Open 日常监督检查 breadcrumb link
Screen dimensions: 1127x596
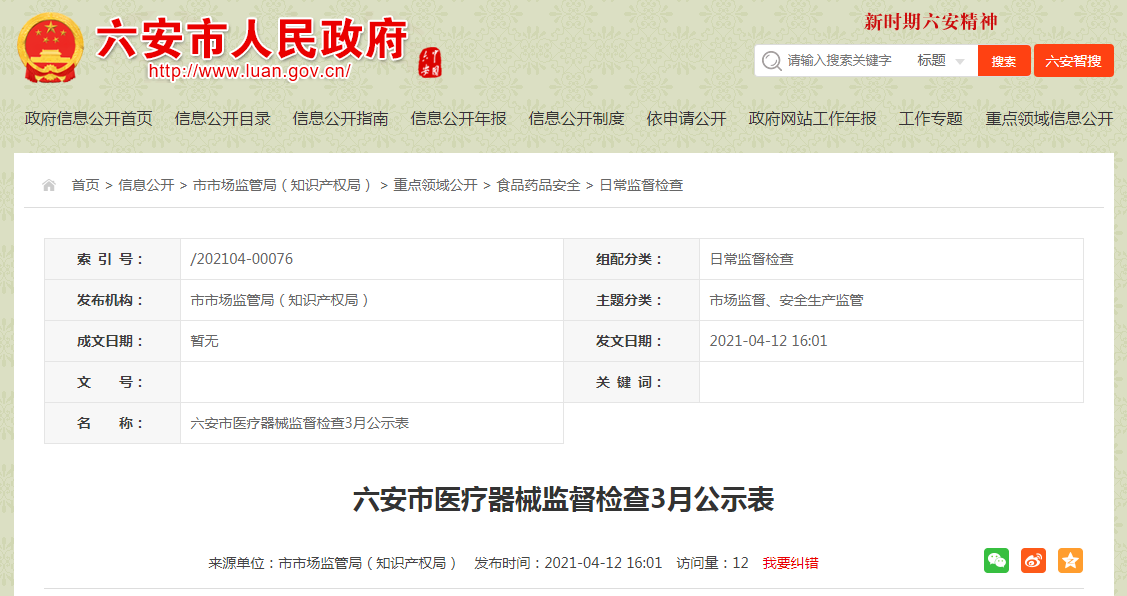[641, 185]
